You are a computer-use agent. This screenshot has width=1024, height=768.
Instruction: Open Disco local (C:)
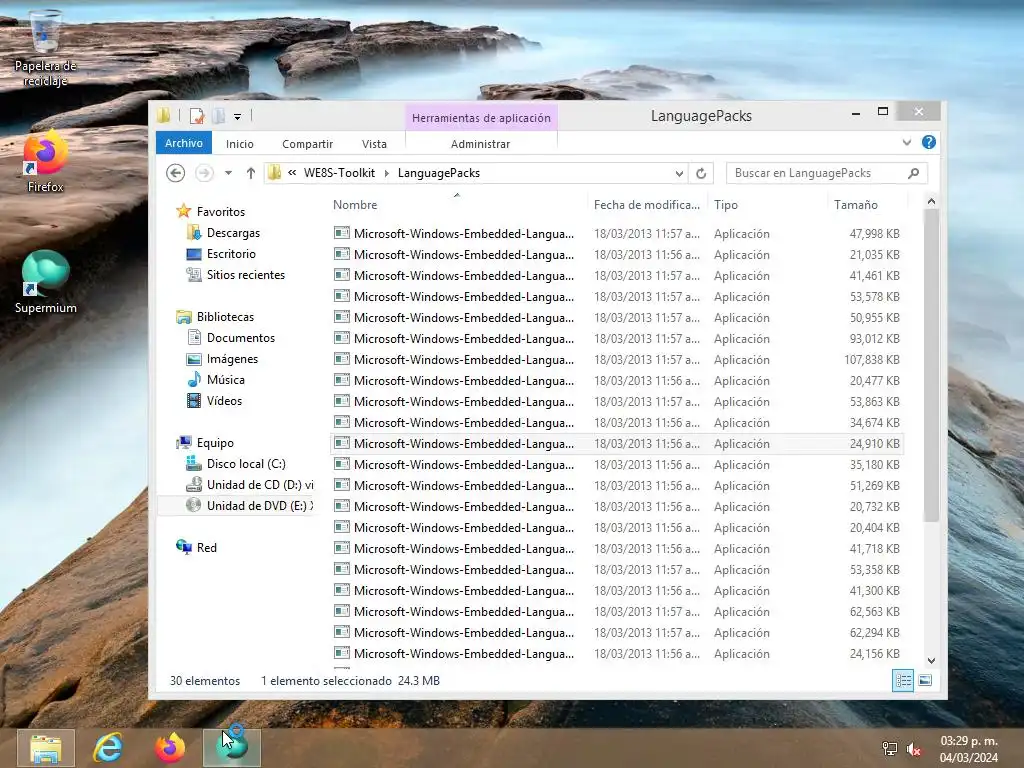coord(246,464)
